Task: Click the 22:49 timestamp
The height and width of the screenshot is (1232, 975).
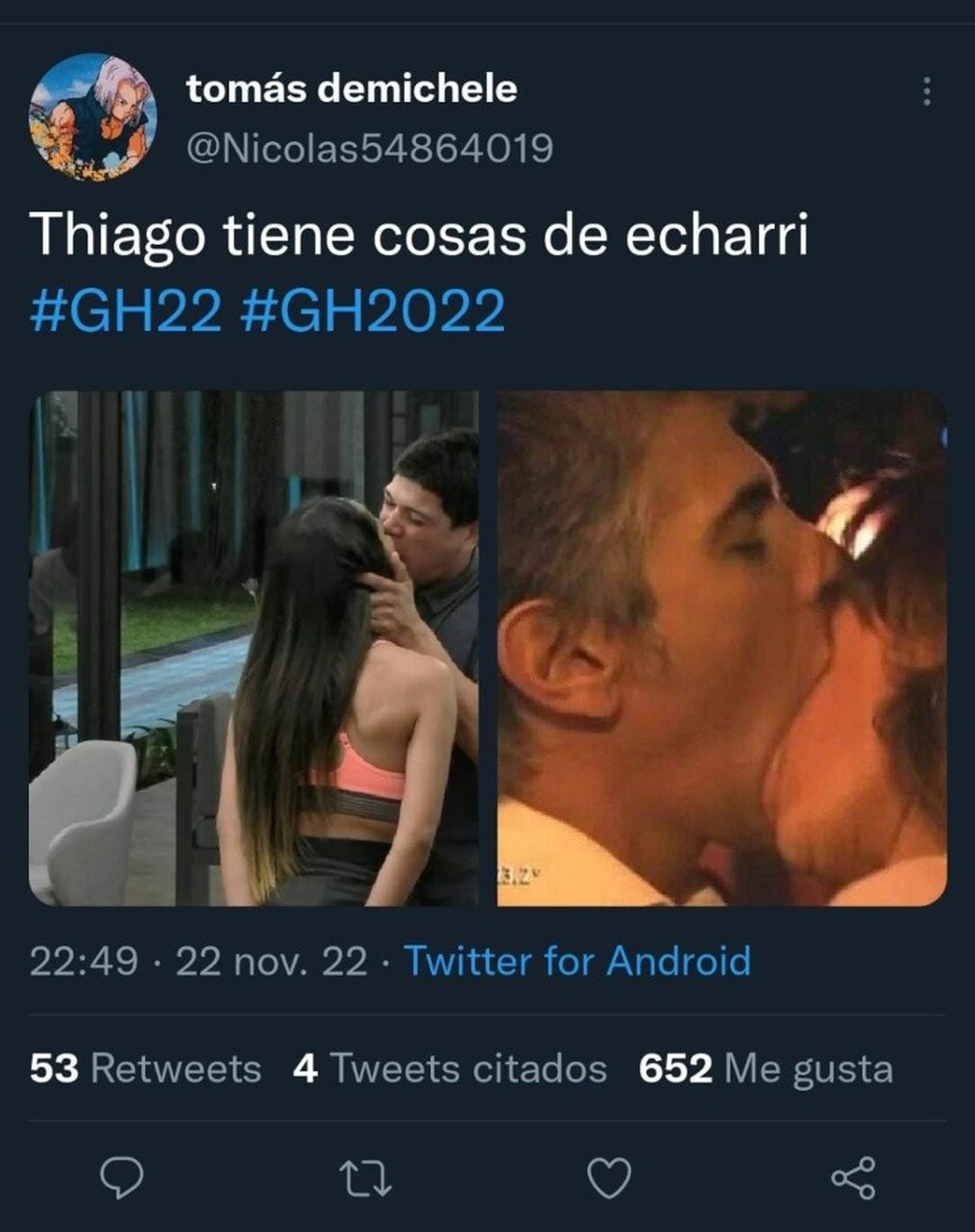Action: pyautogui.click(x=84, y=962)
